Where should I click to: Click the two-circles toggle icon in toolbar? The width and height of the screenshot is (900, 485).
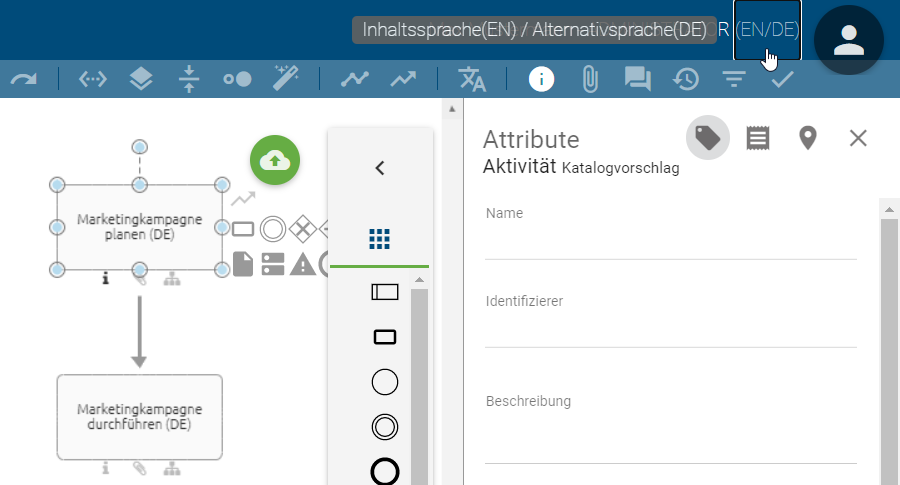[x=237, y=79]
